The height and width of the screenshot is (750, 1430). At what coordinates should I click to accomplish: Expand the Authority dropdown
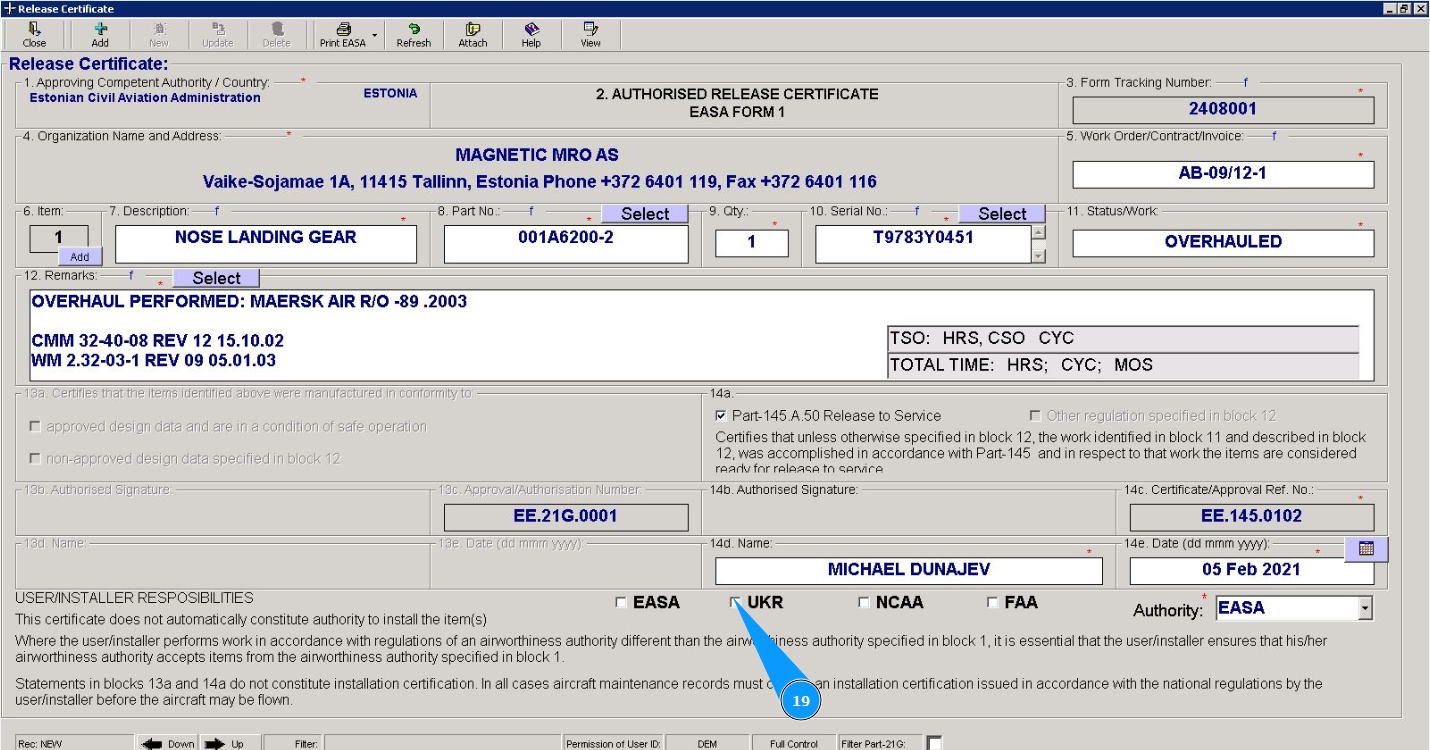(1365, 608)
